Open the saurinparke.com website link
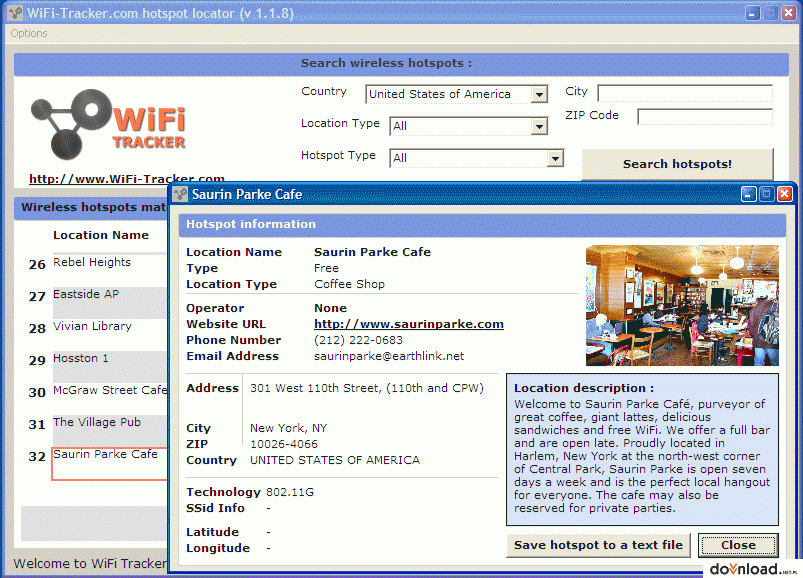The width and height of the screenshot is (803, 578). 409,324
